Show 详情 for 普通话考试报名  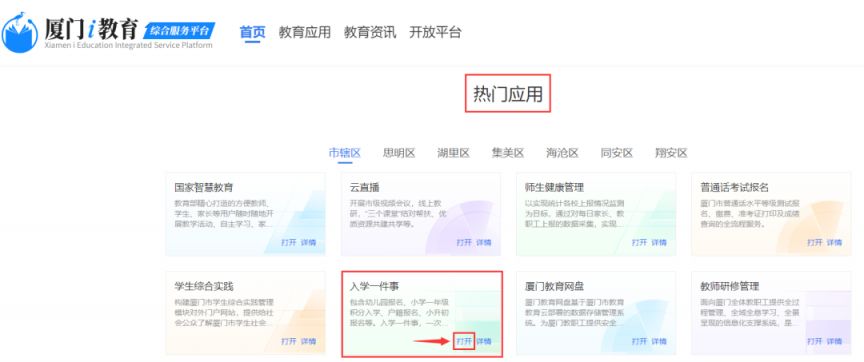pos(834,242)
